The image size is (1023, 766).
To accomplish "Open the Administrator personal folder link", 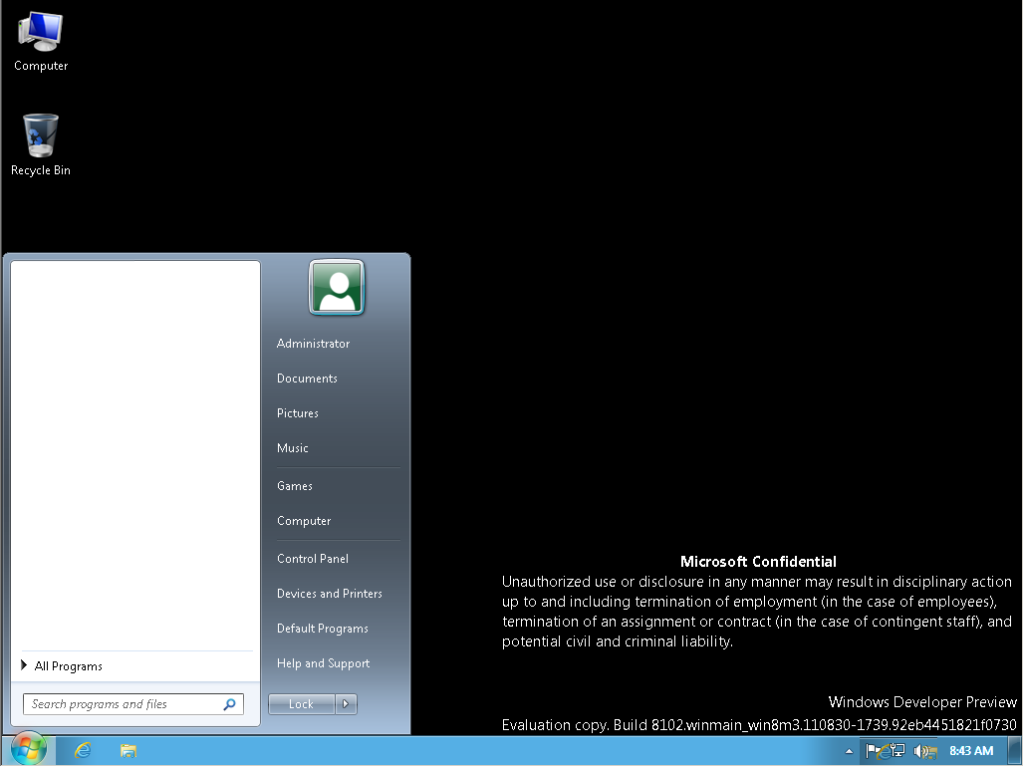I will (313, 344).
